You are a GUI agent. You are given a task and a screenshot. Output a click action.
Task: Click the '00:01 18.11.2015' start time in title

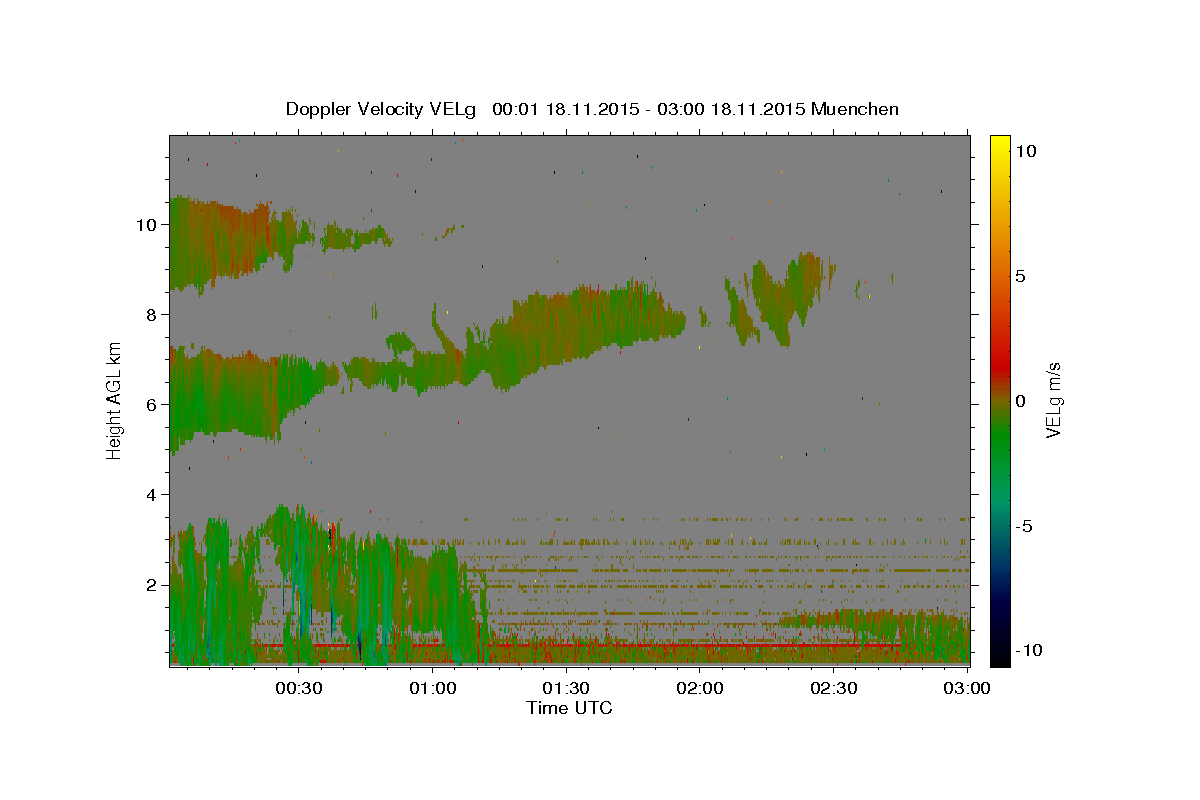tap(563, 109)
